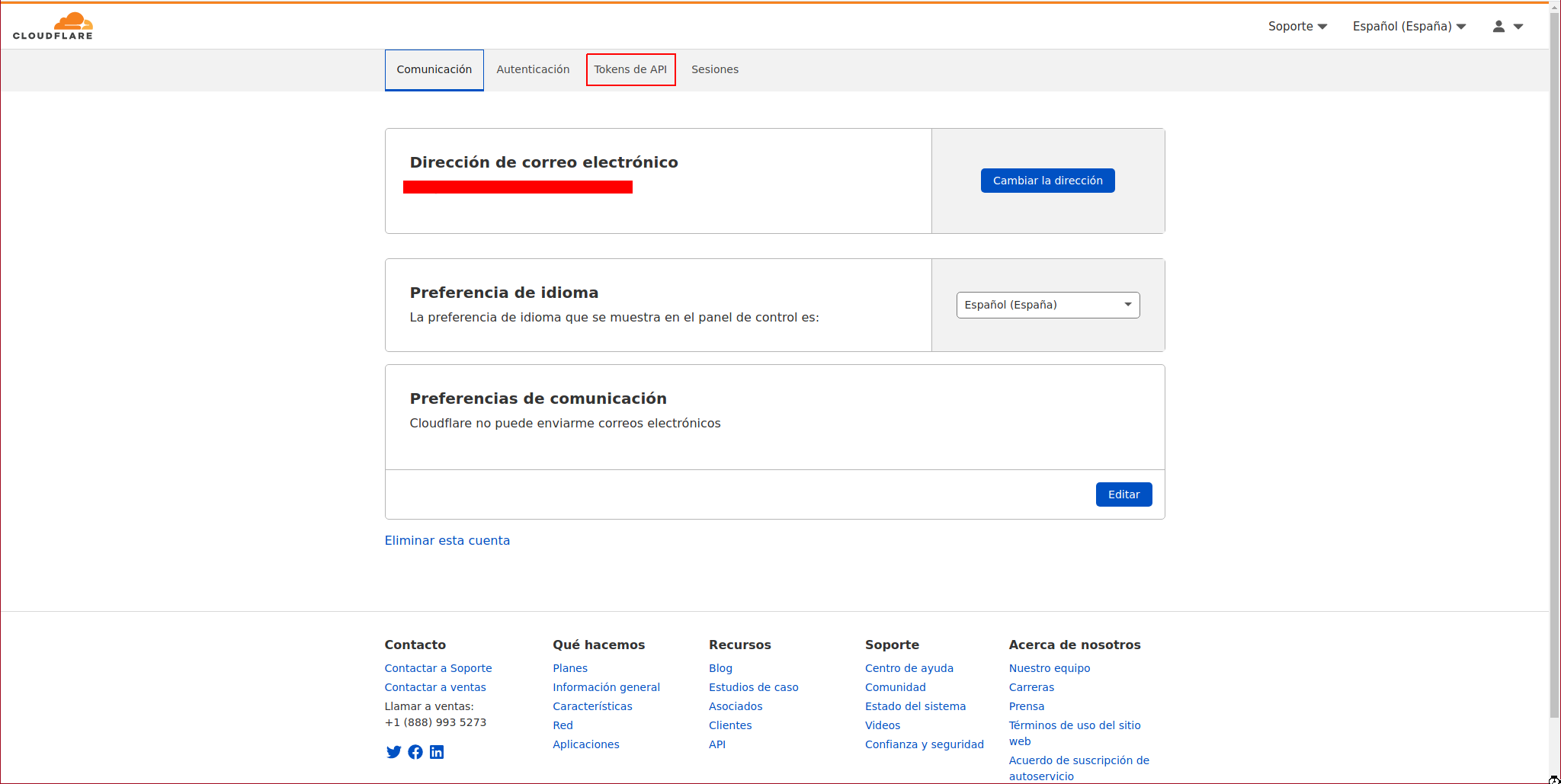Click the Cloudflare logo

pyautogui.click(x=53, y=26)
